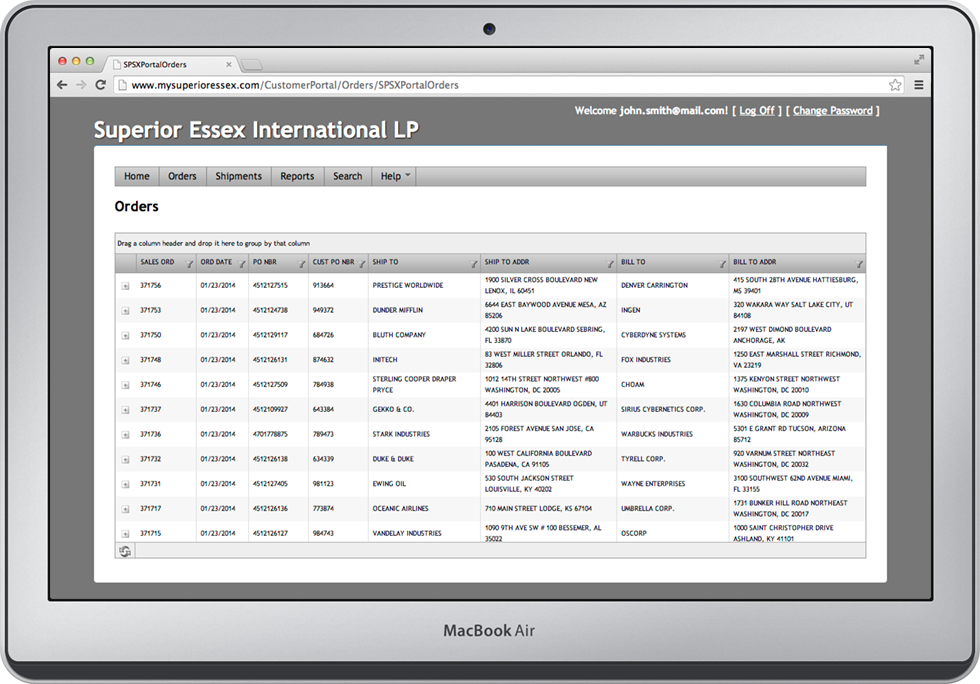Expand order row 371715
Viewport: 980px width, 684px height.
[126, 534]
